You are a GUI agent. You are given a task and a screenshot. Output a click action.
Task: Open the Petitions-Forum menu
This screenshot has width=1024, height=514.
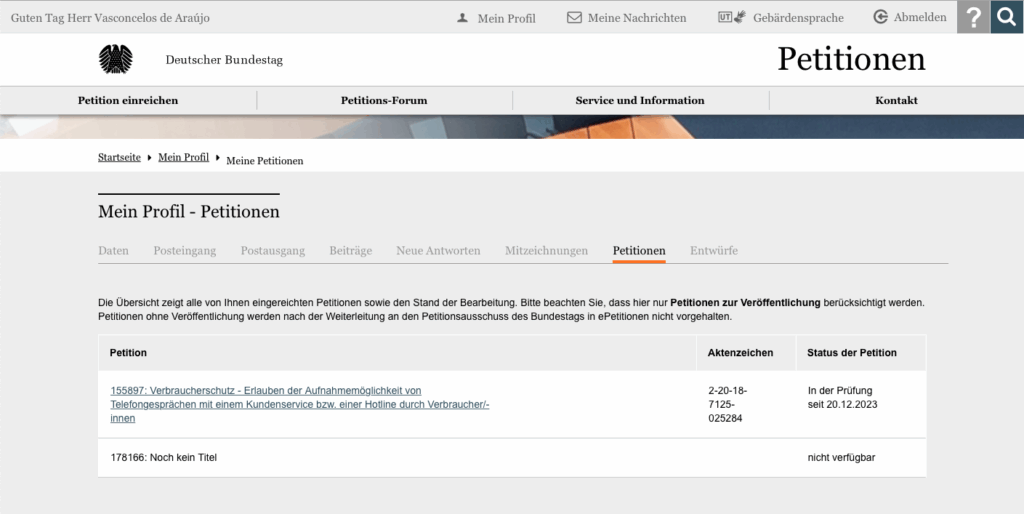pos(384,100)
